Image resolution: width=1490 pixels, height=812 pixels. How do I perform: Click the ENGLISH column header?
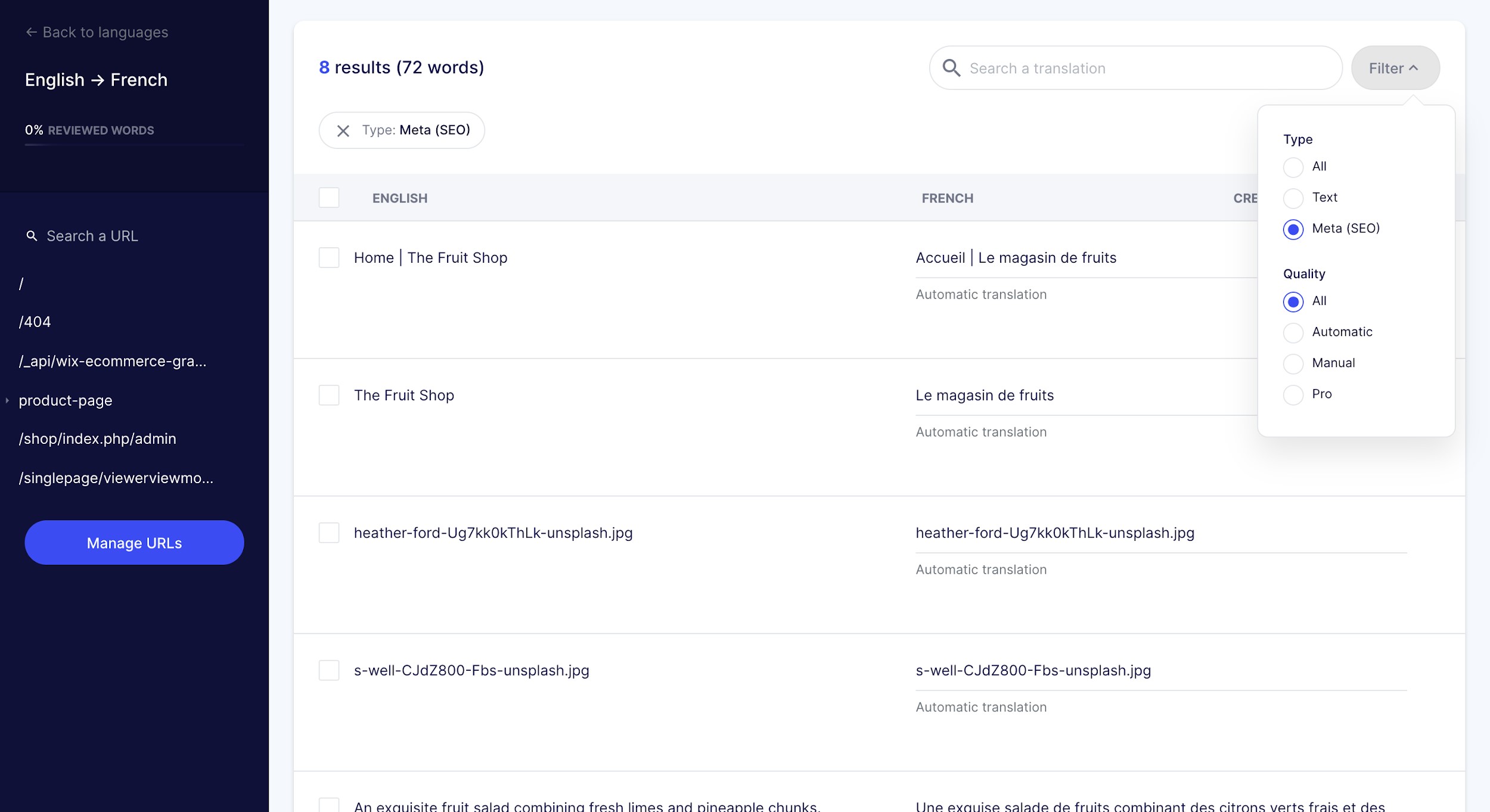pyautogui.click(x=400, y=198)
